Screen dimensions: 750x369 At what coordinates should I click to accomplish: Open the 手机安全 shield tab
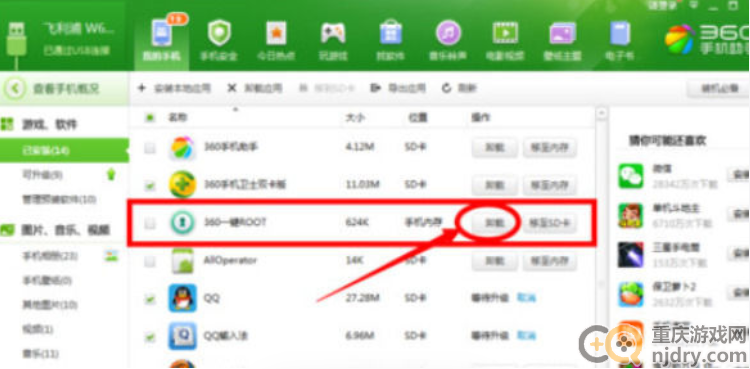coord(219,42)
